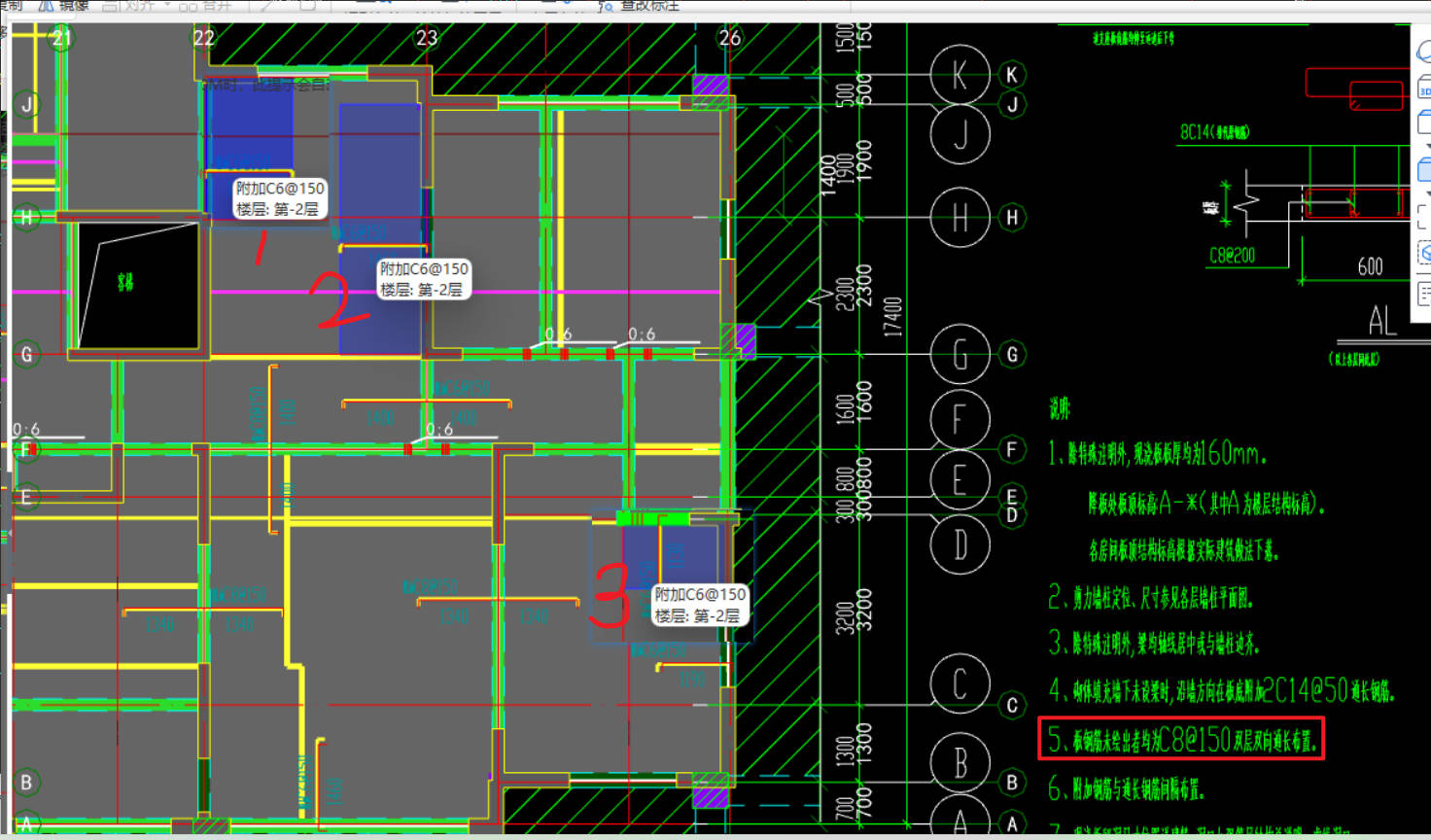Click the dashed-box isometric cube icon
This screenshot has width=1431, height=840.
click(1424, 253)
